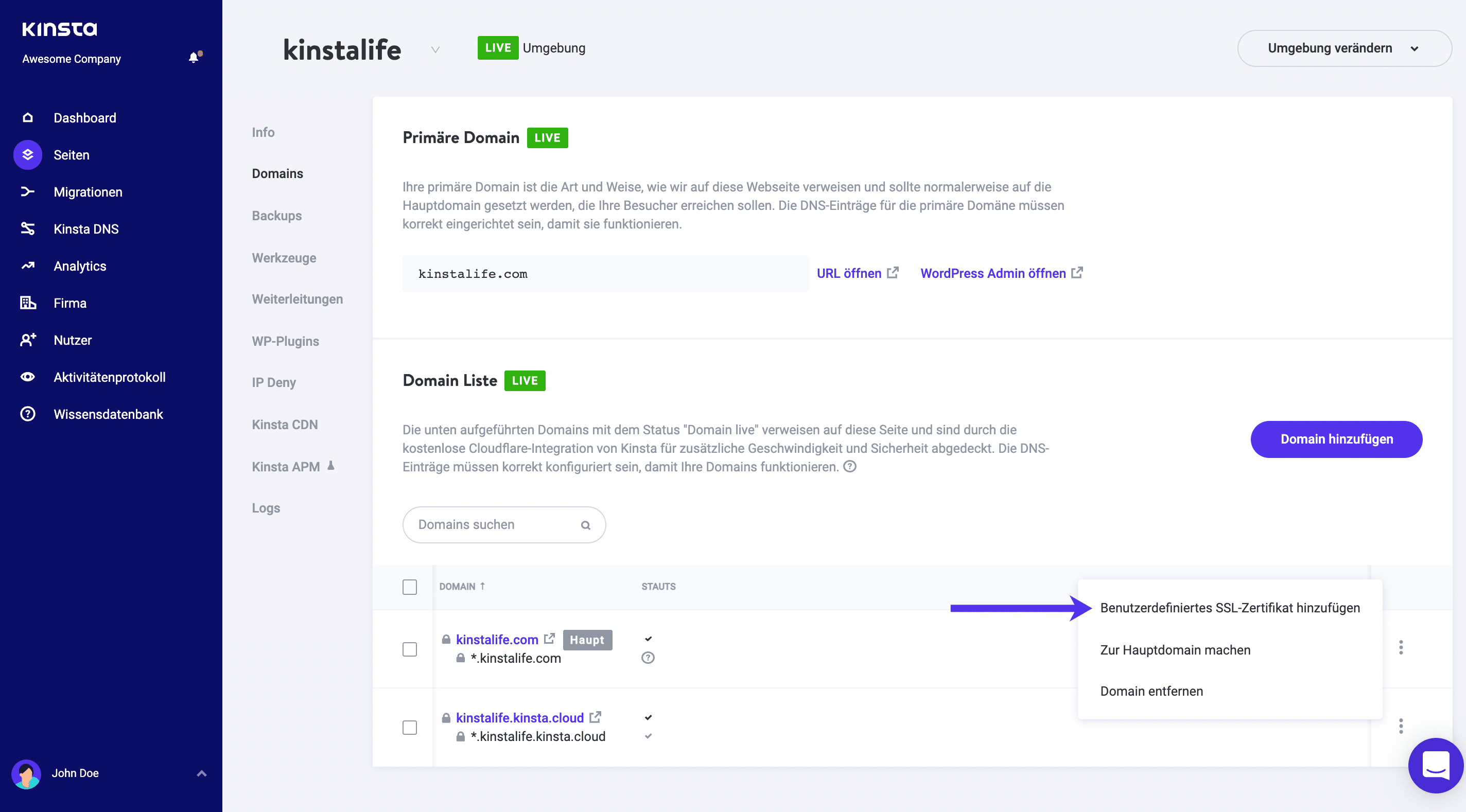Choose Domain entfernen from the context menu
Screen dimensions: 1466x812
click(1151, 692)
